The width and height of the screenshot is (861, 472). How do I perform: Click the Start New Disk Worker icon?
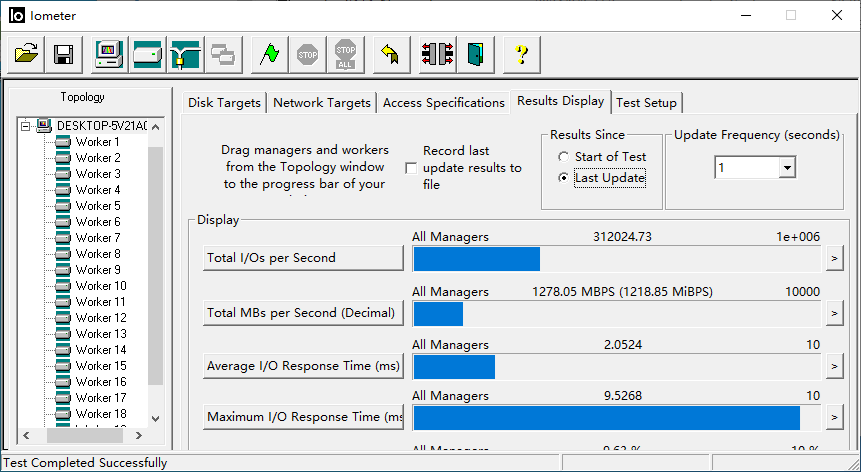click(x=147, y=54)
